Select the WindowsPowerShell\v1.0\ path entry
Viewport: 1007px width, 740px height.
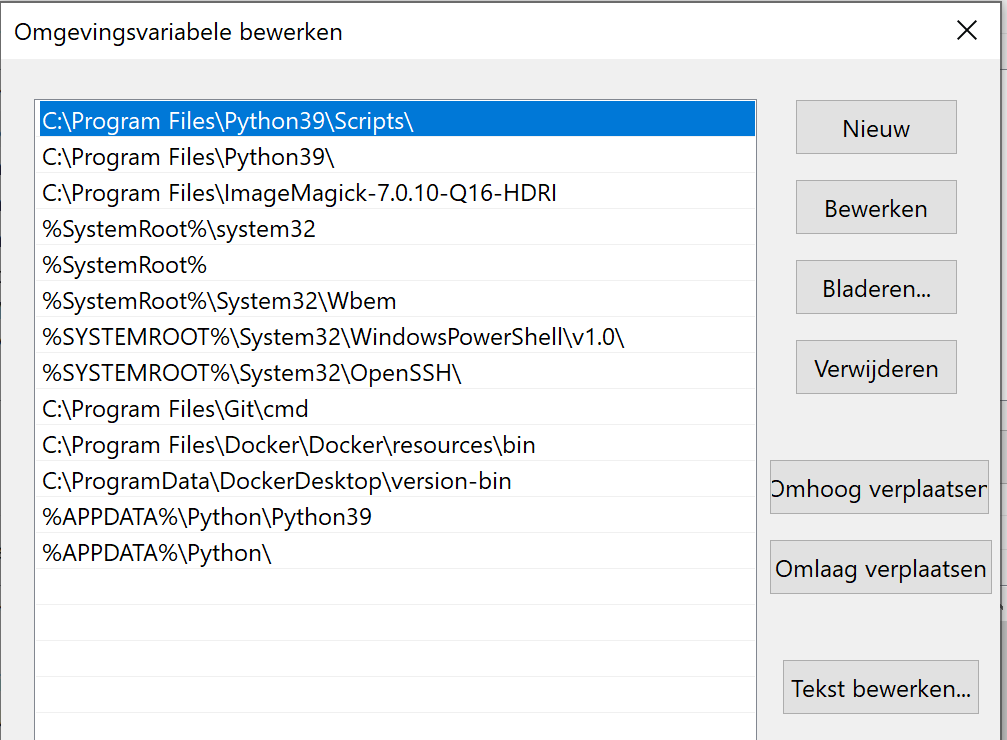[333, 337]
